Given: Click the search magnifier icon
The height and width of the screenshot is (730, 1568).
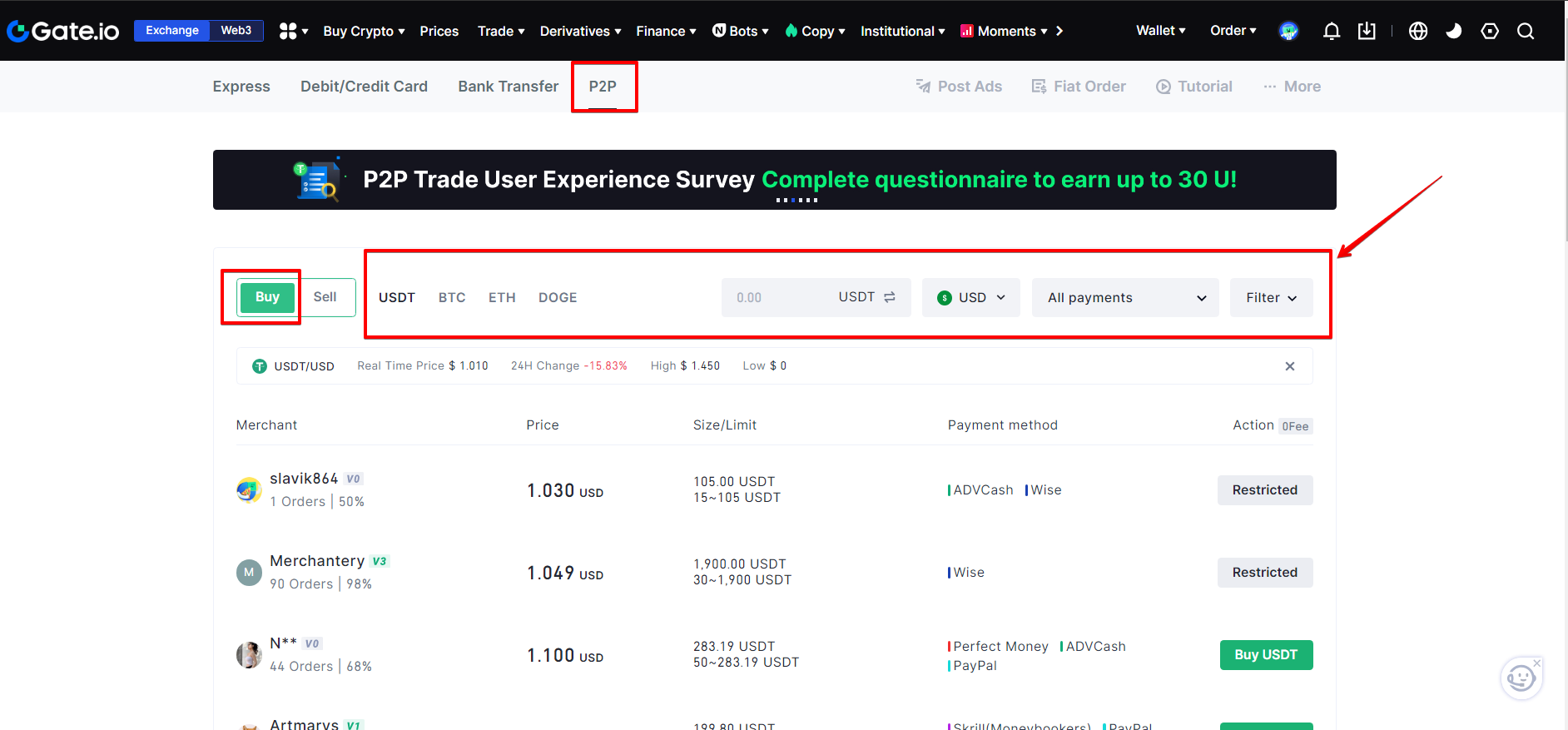Looking at the screenshot, I should tap(1526, 31).
